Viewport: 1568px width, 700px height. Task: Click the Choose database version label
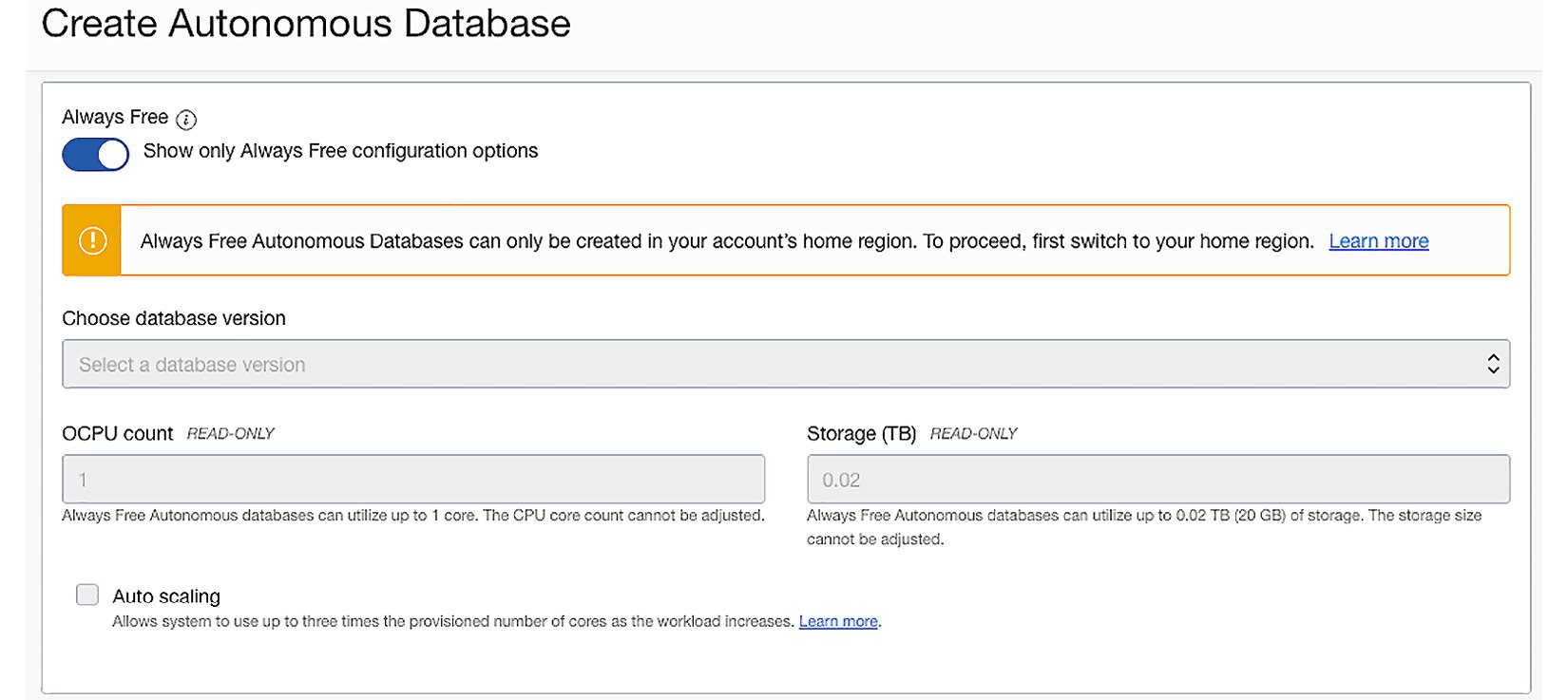[x=174, y=318]
